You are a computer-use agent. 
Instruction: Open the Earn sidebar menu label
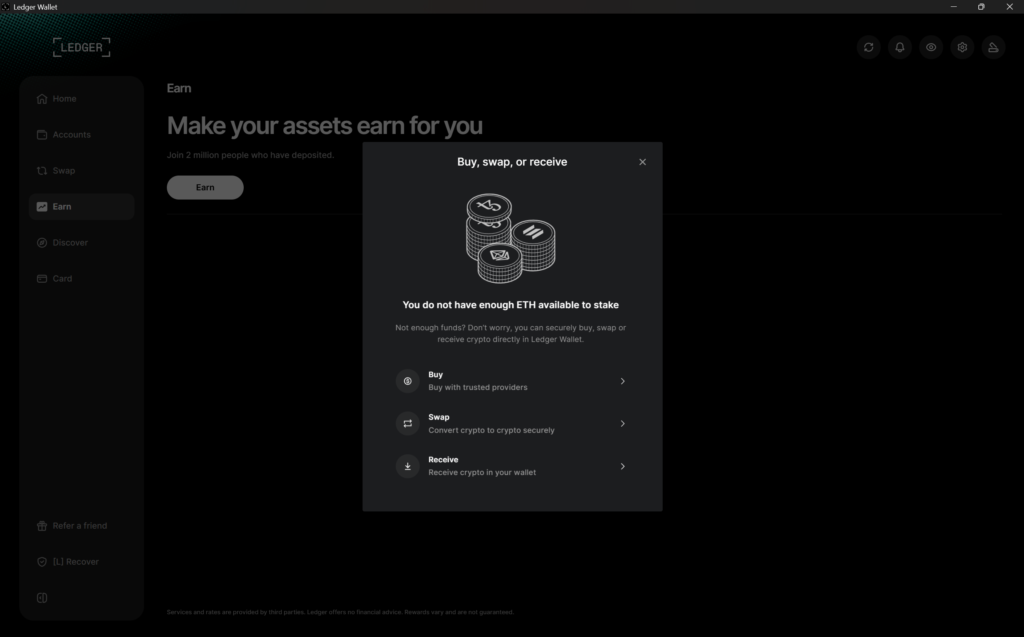[62, 206]
